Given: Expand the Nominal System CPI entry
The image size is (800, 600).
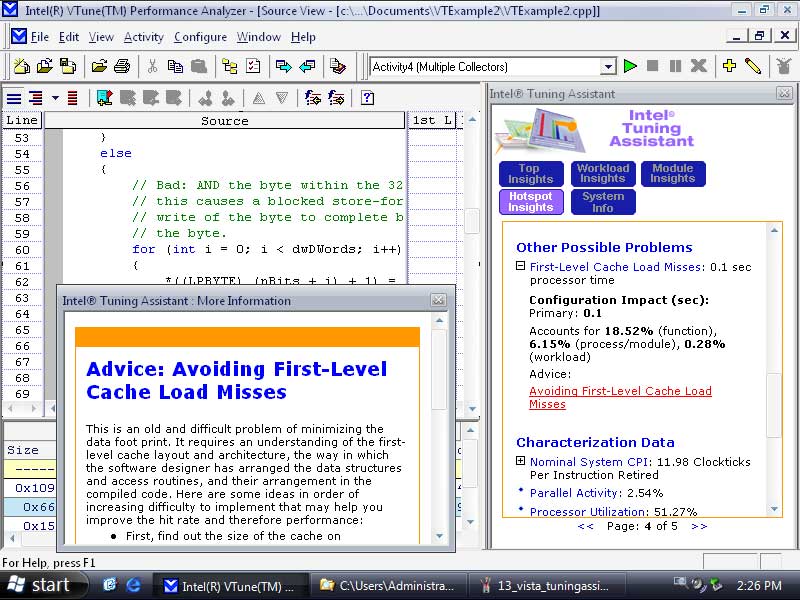Looking at the screenshot, I should coord(520,461).
